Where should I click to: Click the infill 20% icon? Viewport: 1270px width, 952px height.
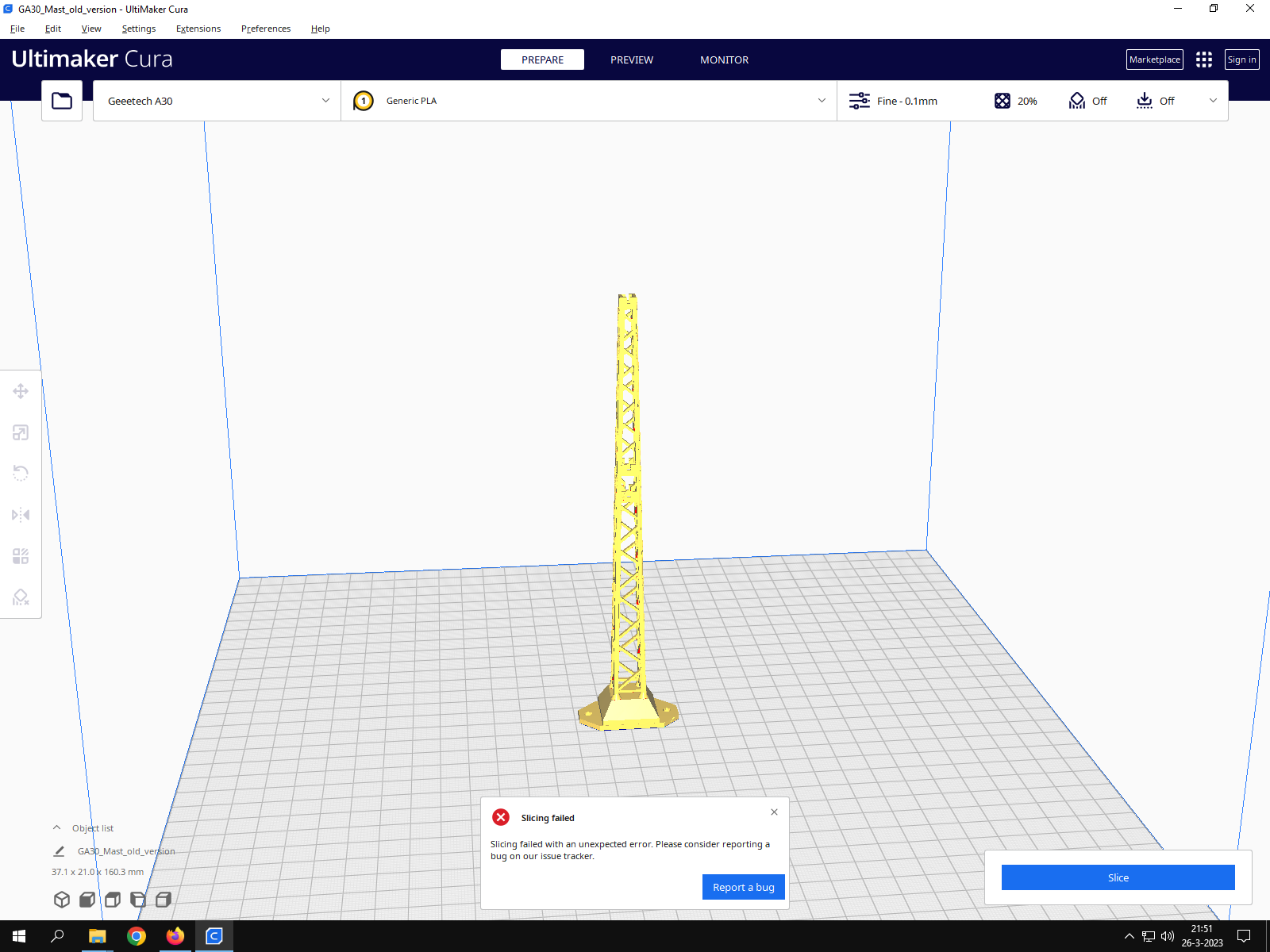pos(1003,101)
